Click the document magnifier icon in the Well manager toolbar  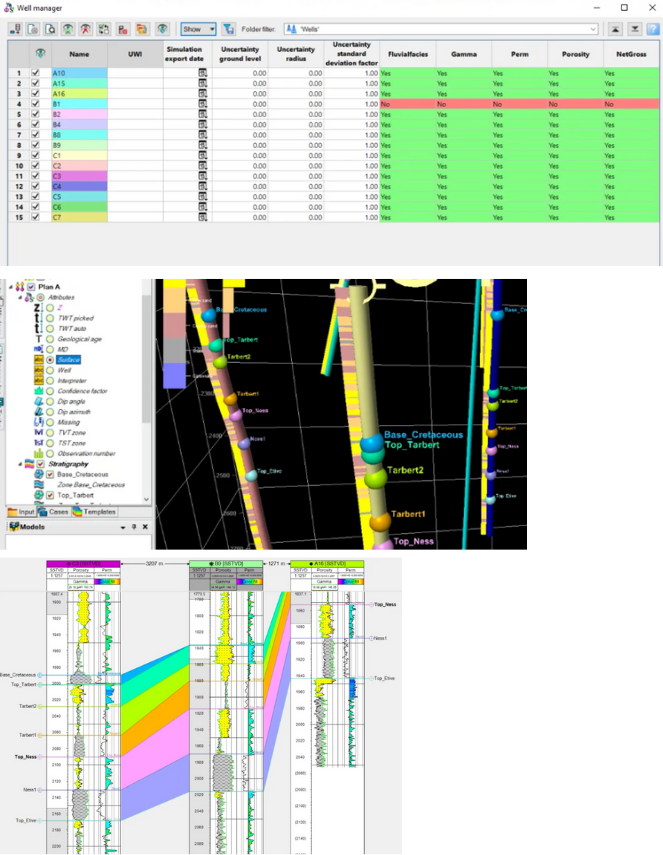point(50,29)
